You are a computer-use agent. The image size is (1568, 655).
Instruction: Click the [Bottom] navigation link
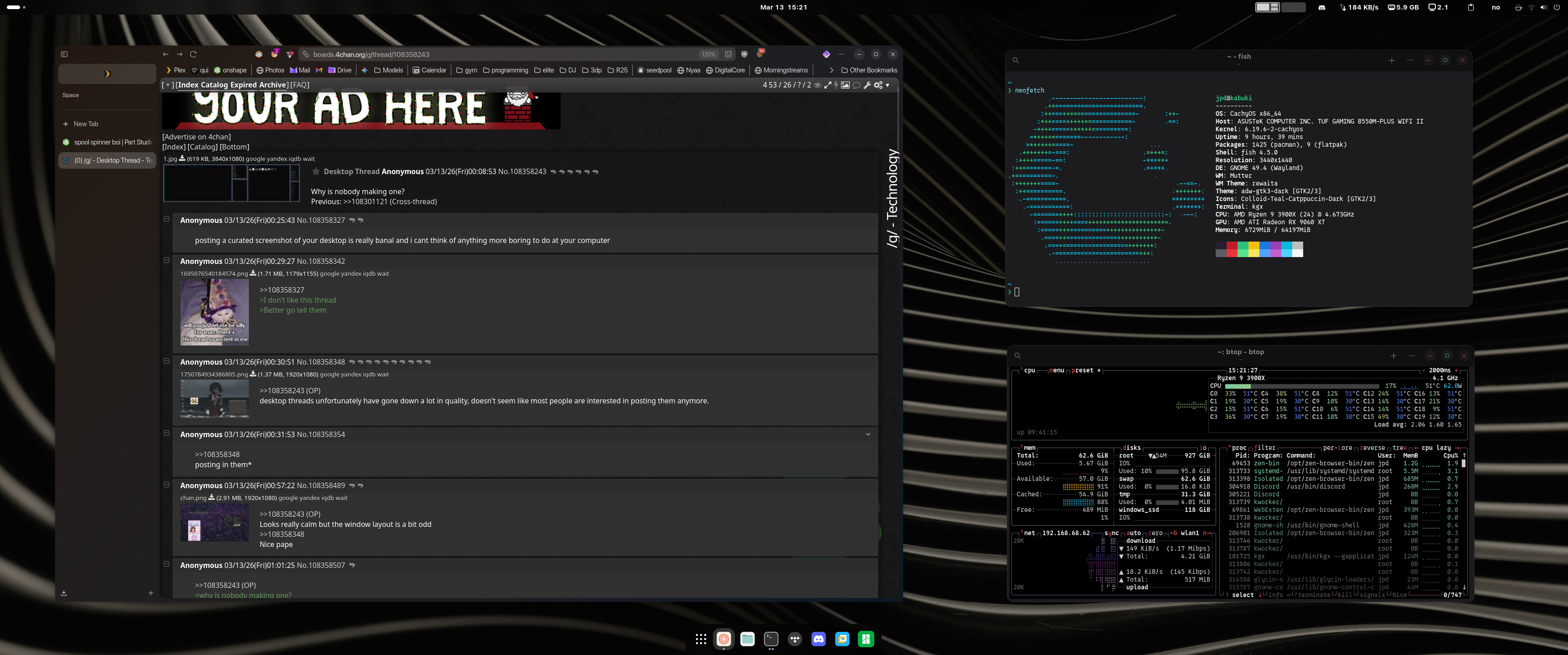234,147
